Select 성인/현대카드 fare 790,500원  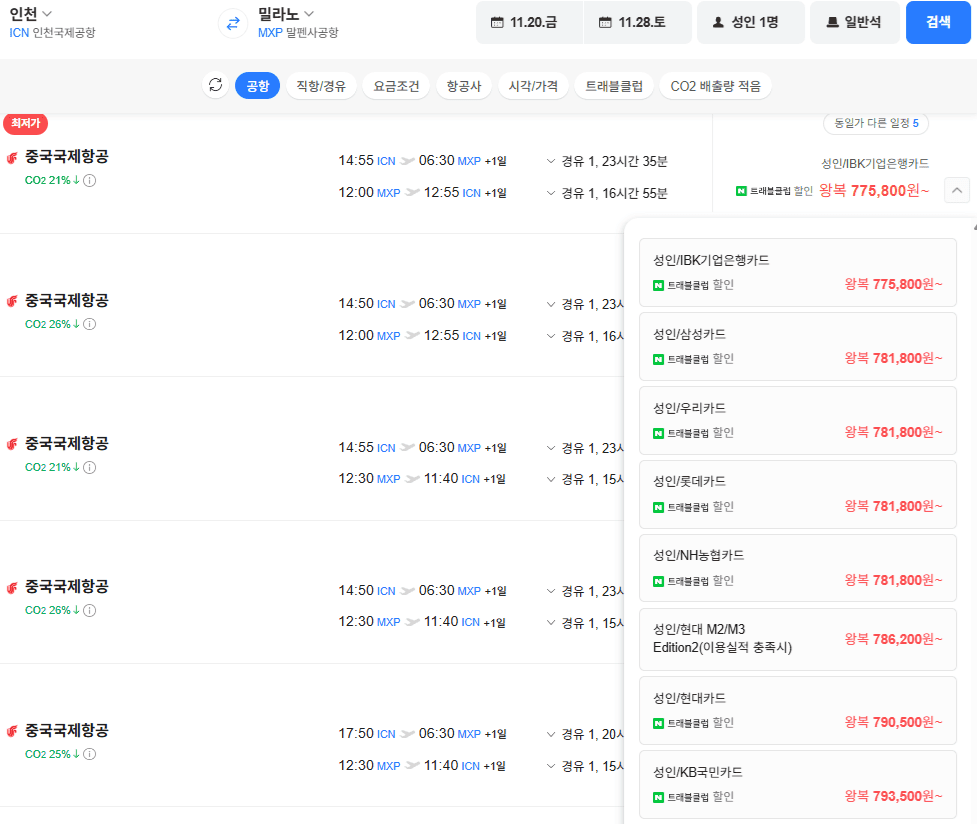point(798,711)
